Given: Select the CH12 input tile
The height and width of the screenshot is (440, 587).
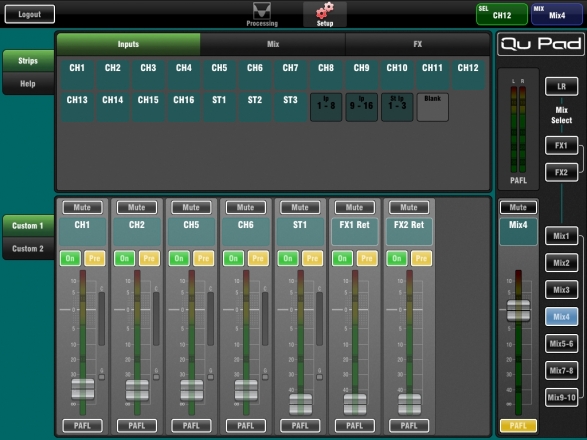Looking at the screenshot, I should [x=468, y=75].
